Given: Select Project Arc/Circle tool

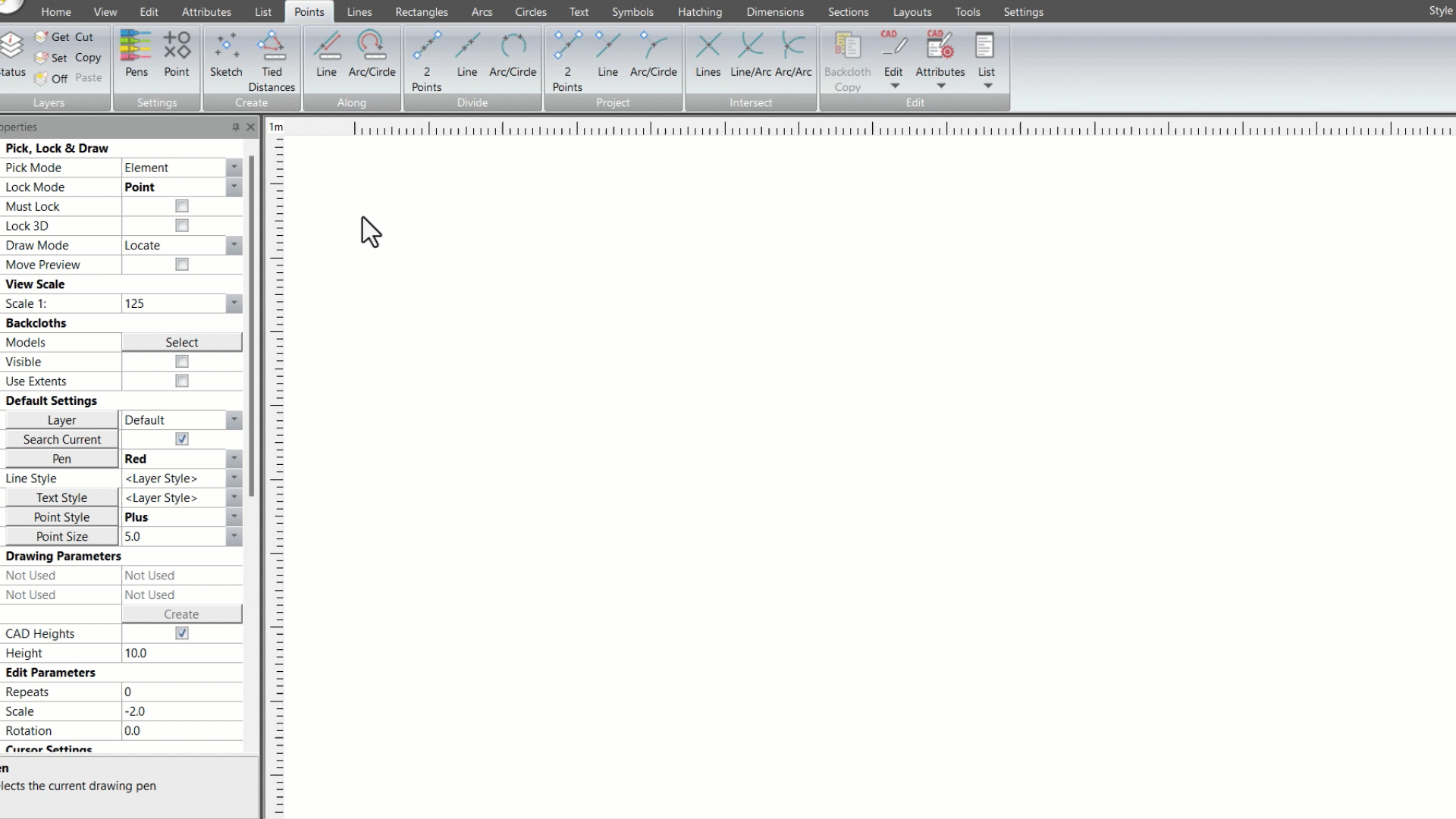Looking at the screenshot, I should 654,54.
